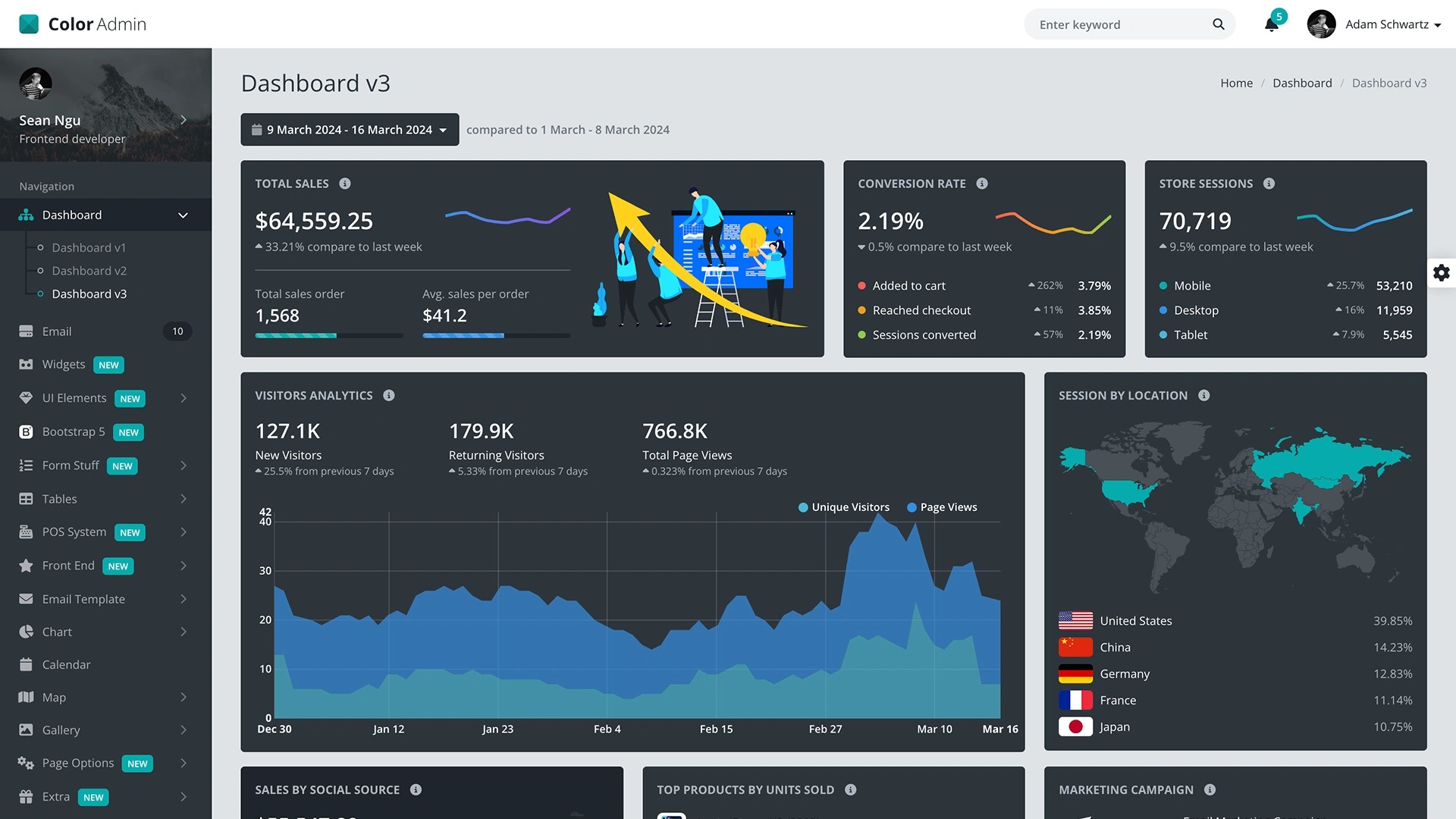Click the Total Sales info icon
Viewport: 1456px width, 819px height.
point(345,184)
